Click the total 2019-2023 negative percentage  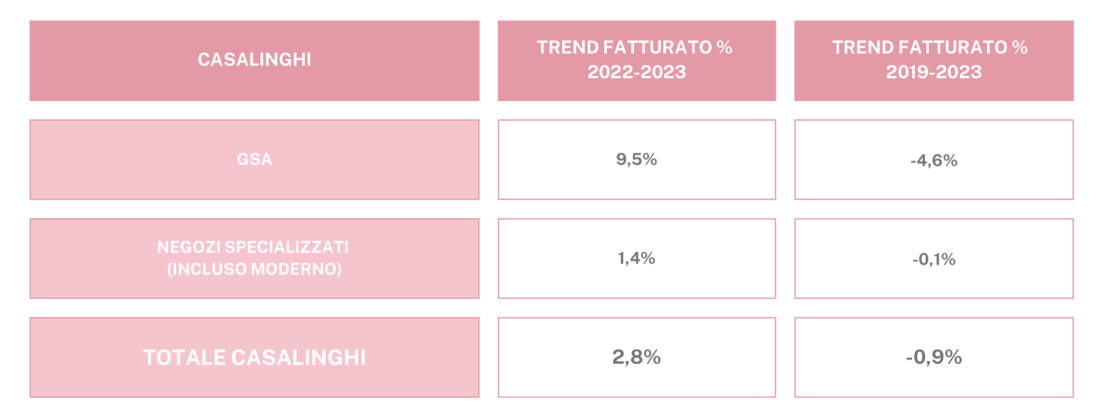pyautogui.click(x=934, y=357)
